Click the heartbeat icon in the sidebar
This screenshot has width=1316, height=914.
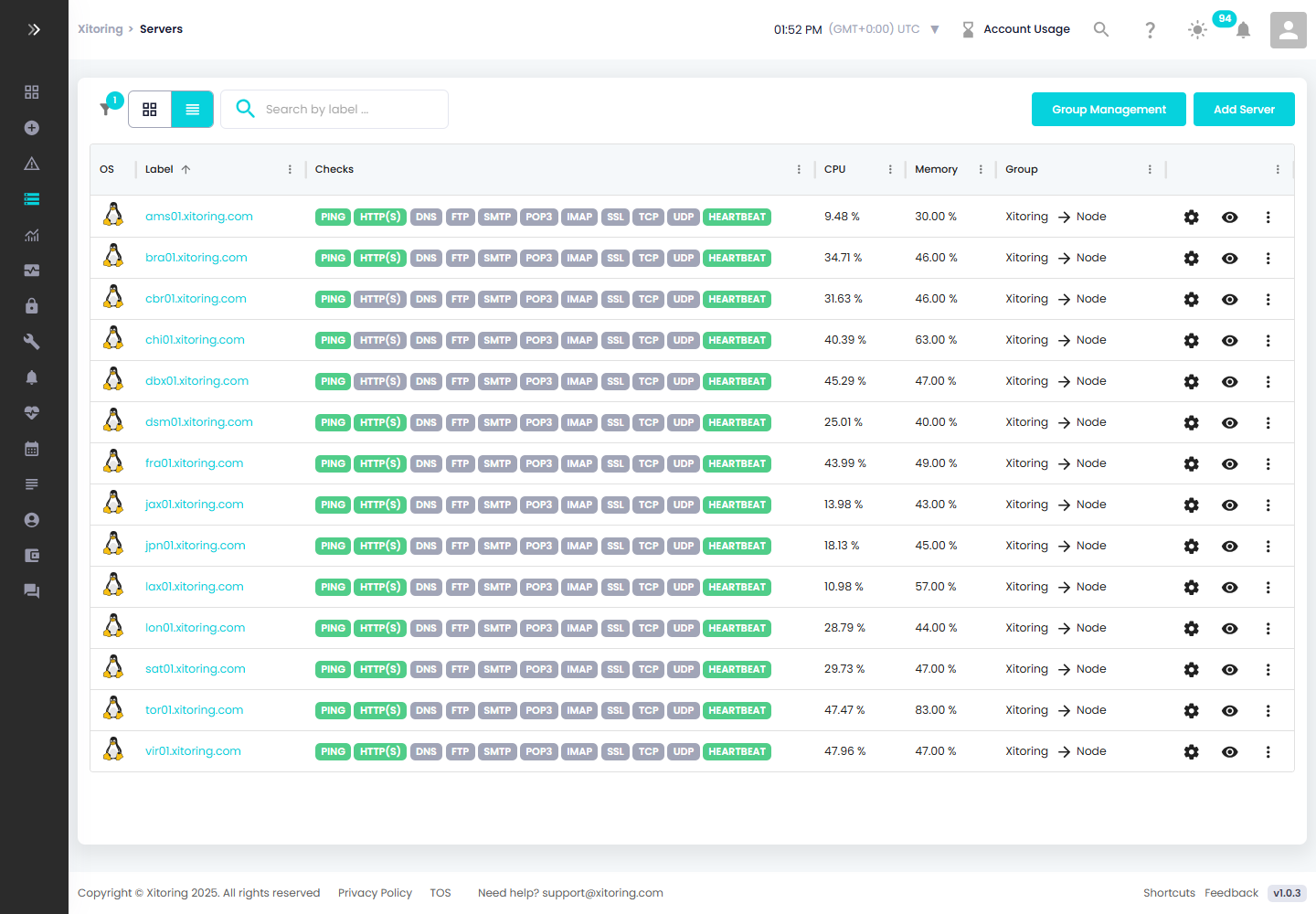32,412
